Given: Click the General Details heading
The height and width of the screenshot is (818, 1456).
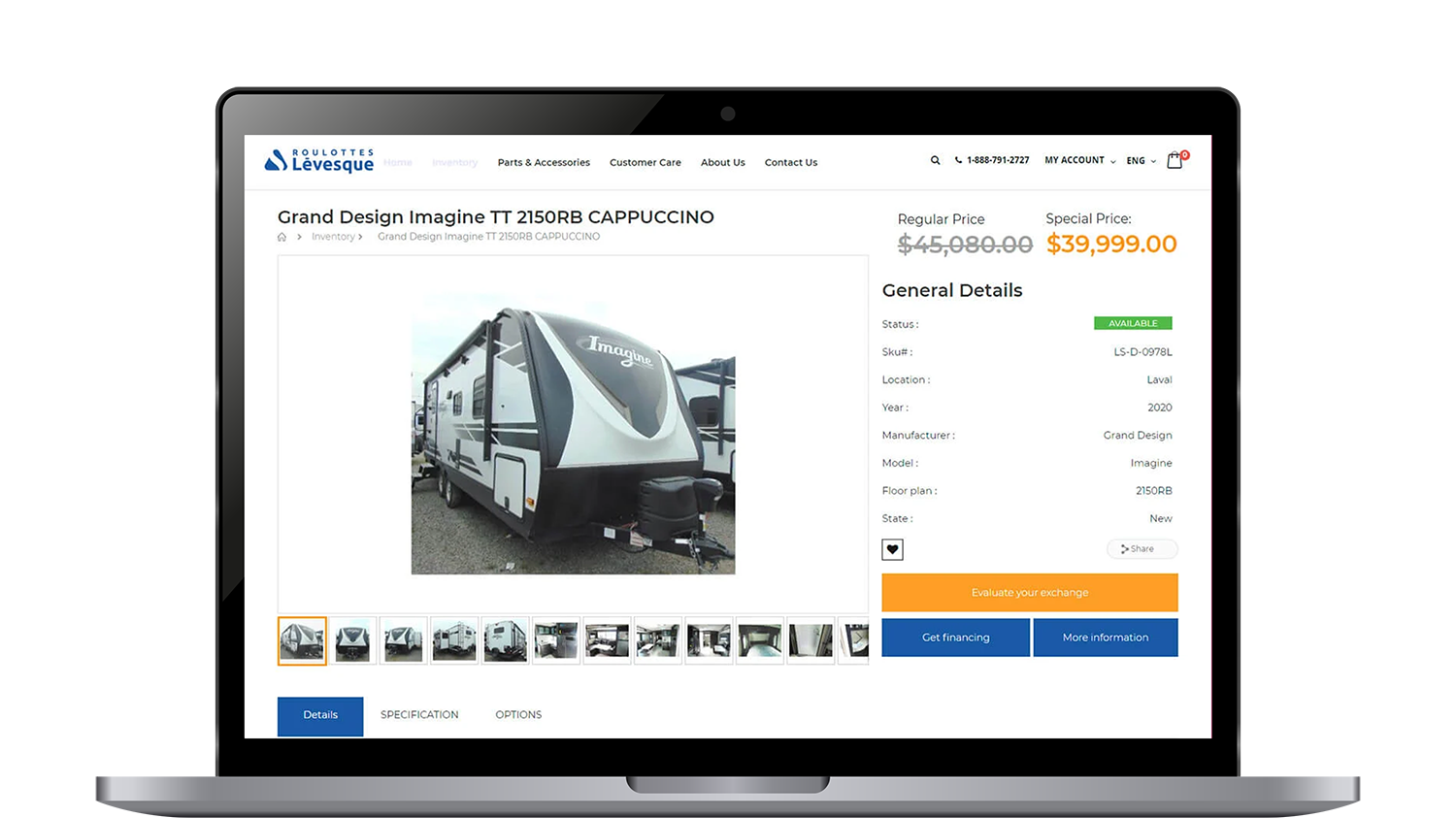Looking at the screenshot, I should [952, 290].
